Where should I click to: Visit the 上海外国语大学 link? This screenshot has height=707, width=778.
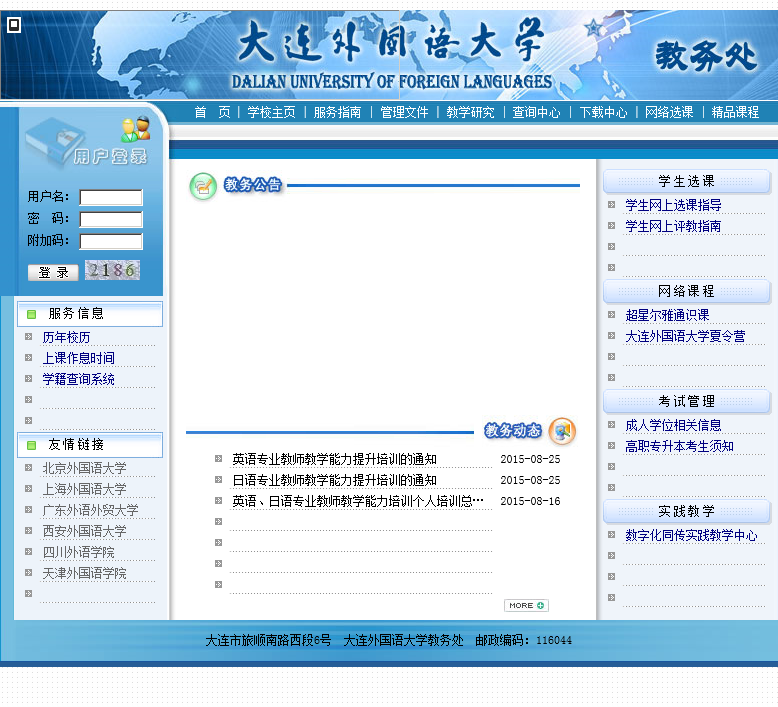[x=84, y=489]
